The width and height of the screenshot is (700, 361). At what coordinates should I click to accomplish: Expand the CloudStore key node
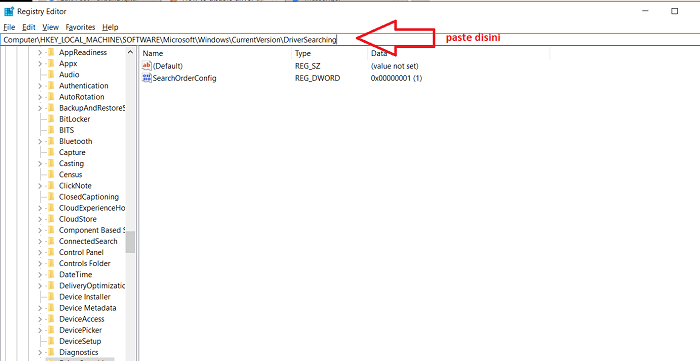click(x=40, y=219)
